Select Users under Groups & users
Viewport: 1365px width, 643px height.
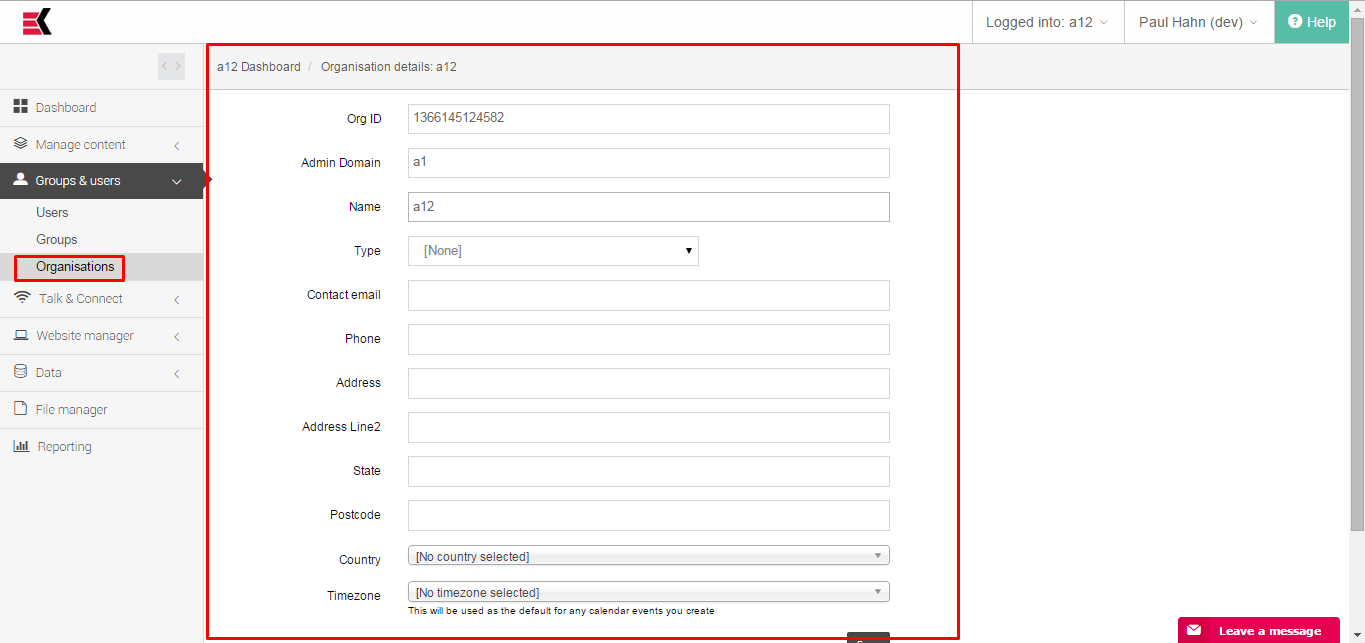[52, 212]
